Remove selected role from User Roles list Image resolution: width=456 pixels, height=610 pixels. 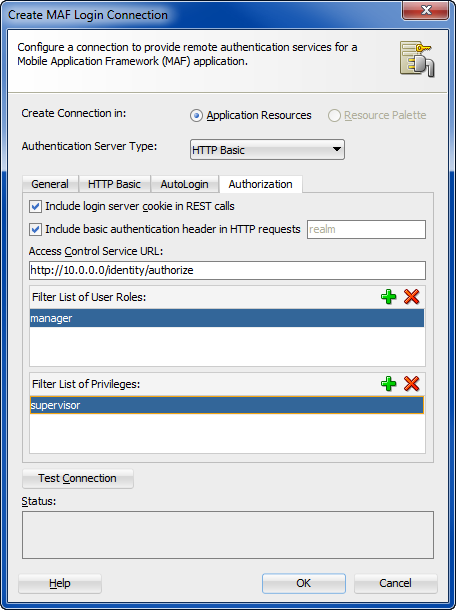click(x=411, y=297)
